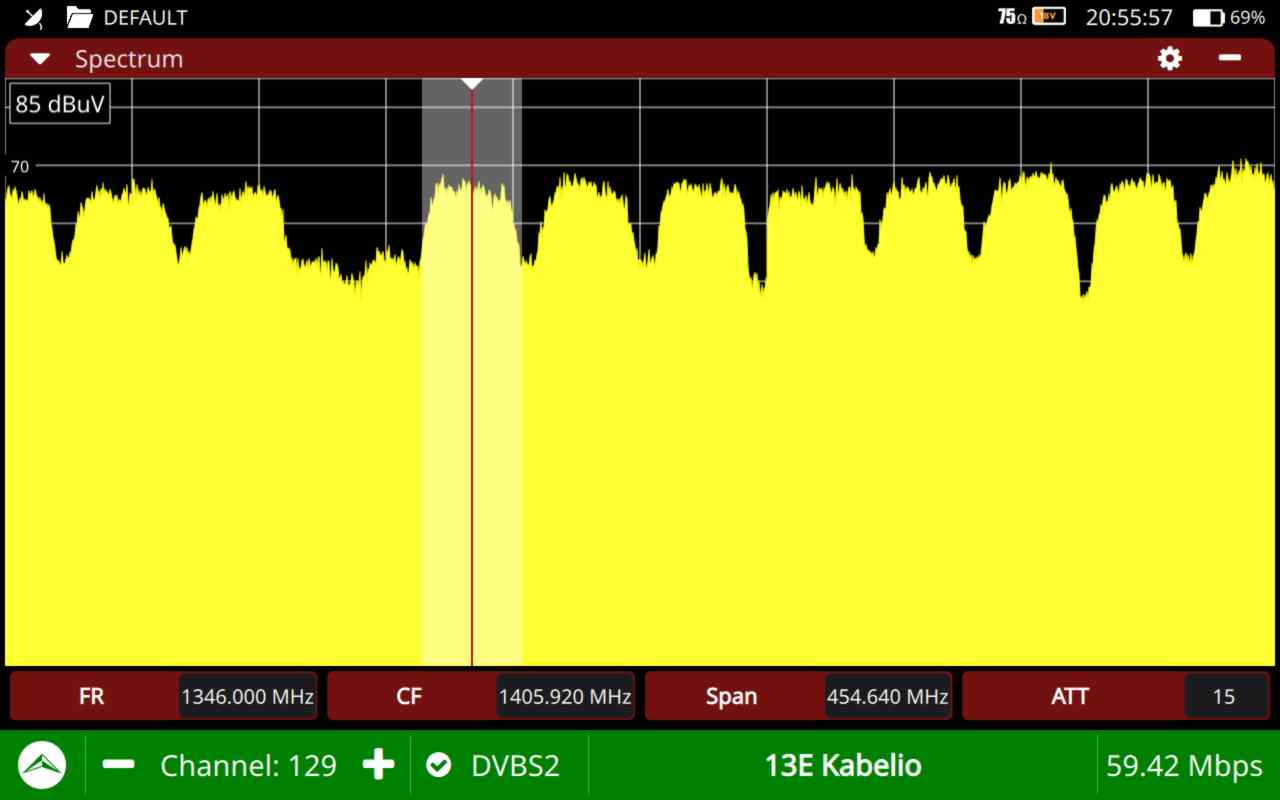Click the DVBS2 lock checkmark icon
Screen dimensions: 1280x800
pyautogui.click(x=438, y=766)
